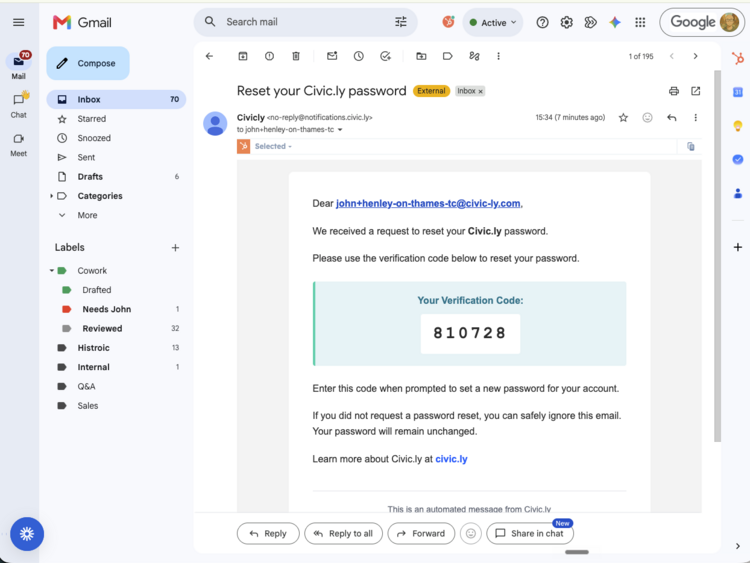750x563 pixels.
Task: Share this email in chat
Action: pyautogui.click(x=529, y=533)
